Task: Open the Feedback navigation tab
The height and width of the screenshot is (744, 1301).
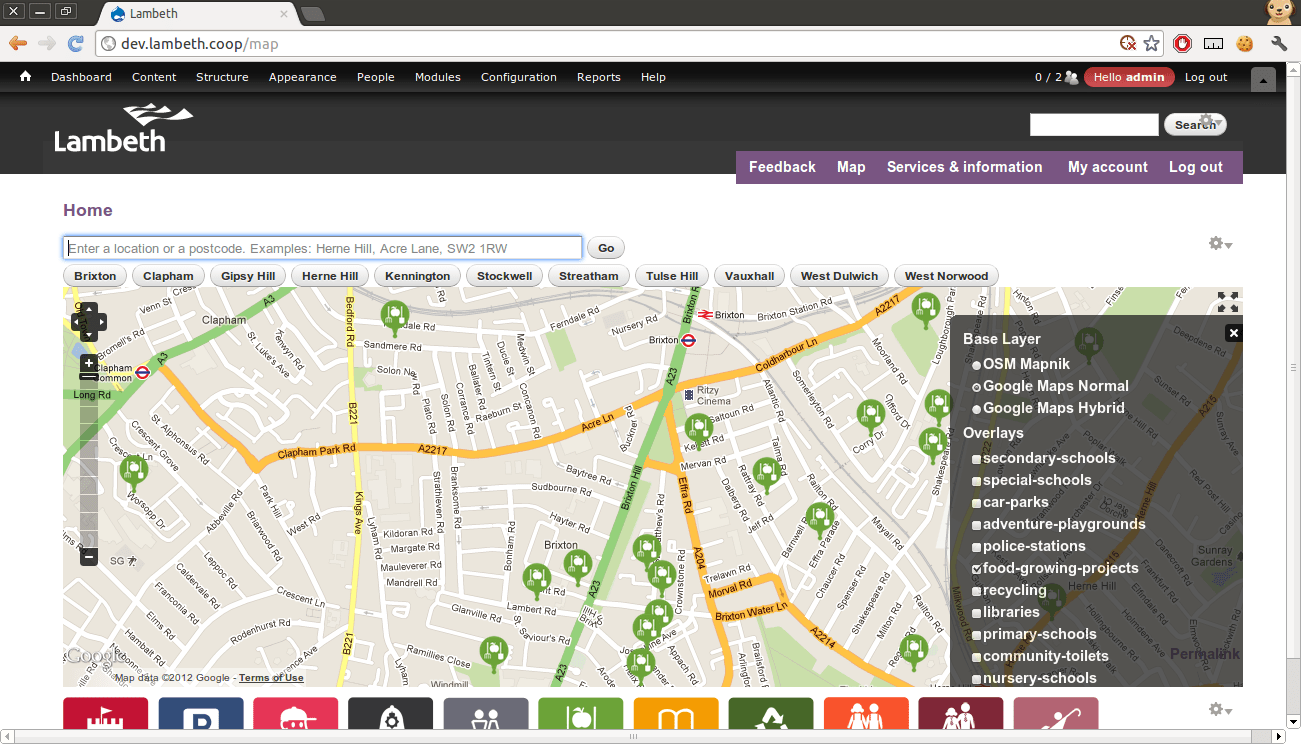Action: tap(782, 167)
